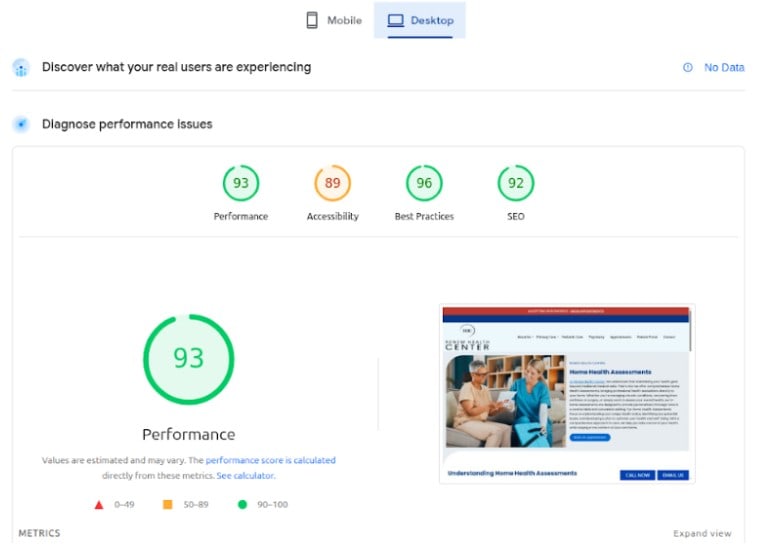Click the SEO label

[516, 217]
